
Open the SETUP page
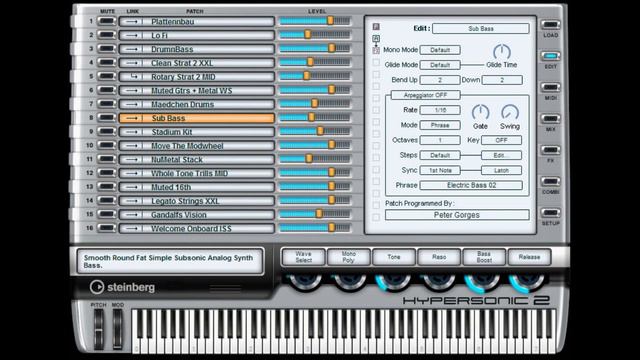click(x=550, y=213)
